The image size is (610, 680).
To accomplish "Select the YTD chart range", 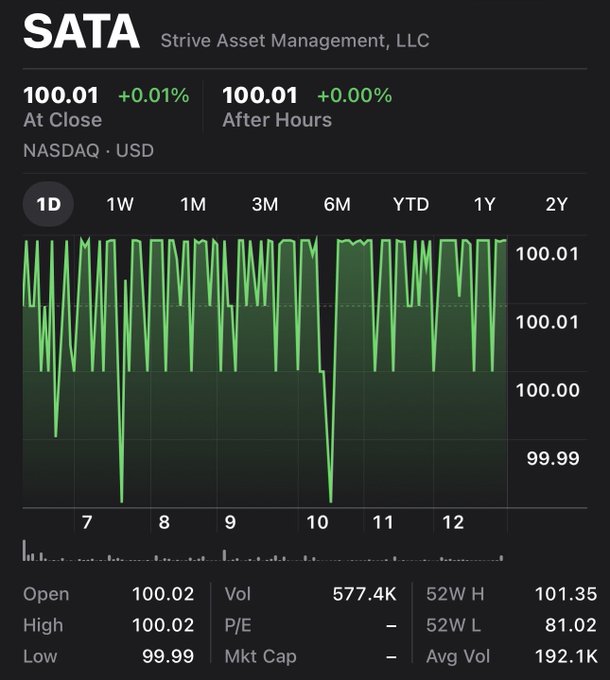I will (x=411, y=204).
